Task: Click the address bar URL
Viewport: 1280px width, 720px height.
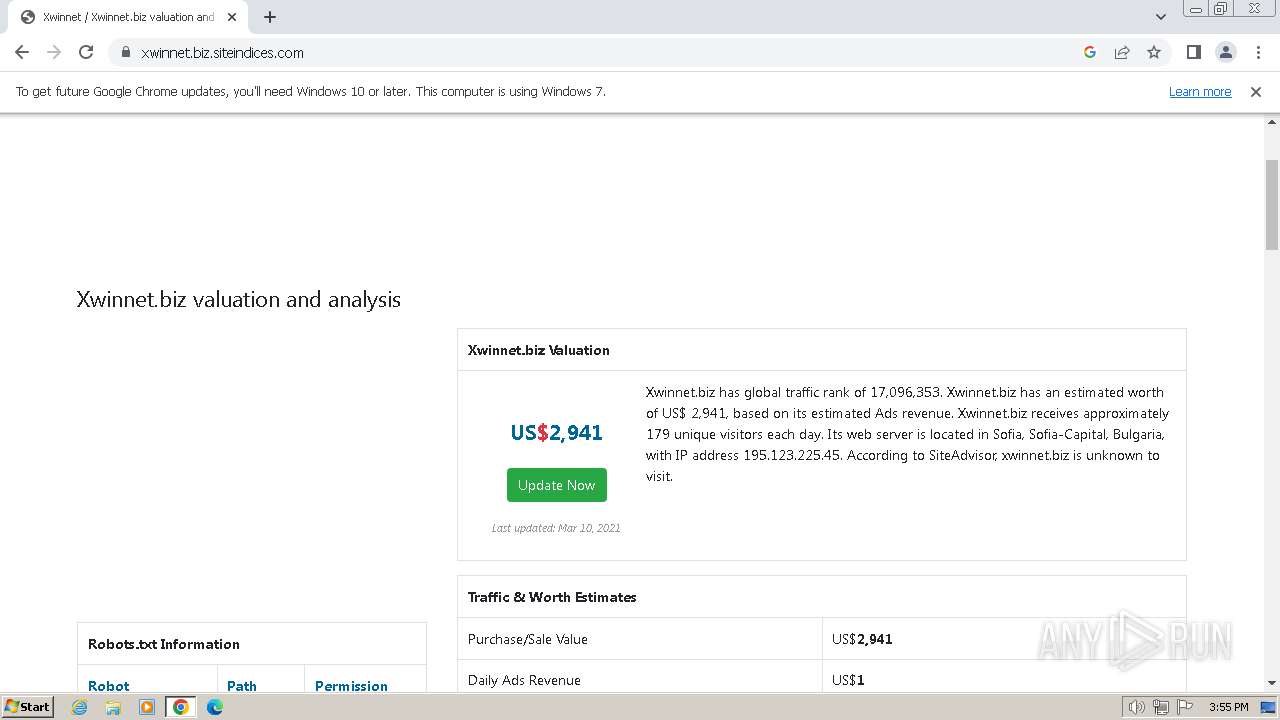Action: click(x=222, y=52)
